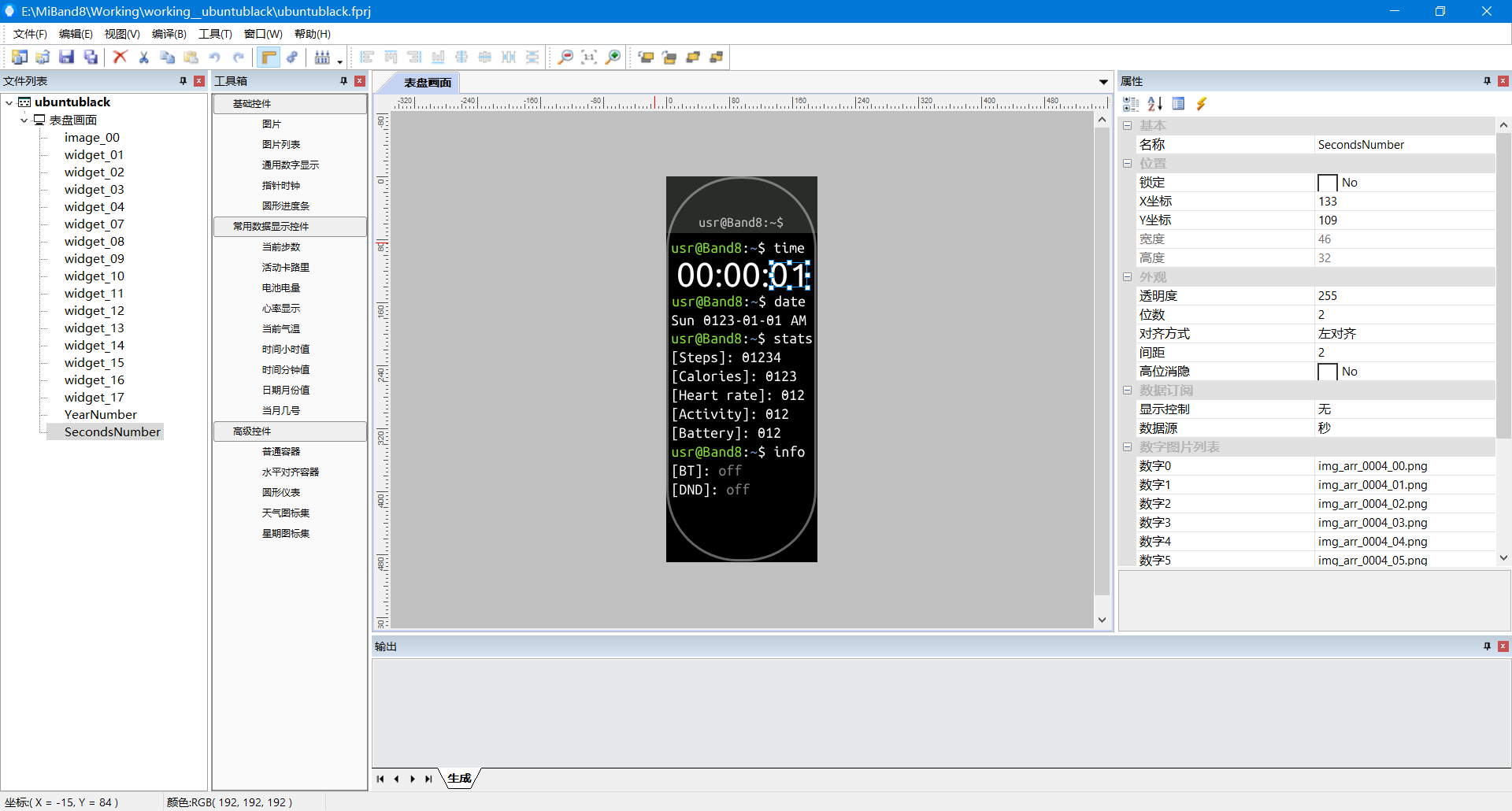Image resolution: width=1512 pixels, height=811 pixels.
Task: Collapse the 数字图片列表 property group
Action: click(1128, 447)
